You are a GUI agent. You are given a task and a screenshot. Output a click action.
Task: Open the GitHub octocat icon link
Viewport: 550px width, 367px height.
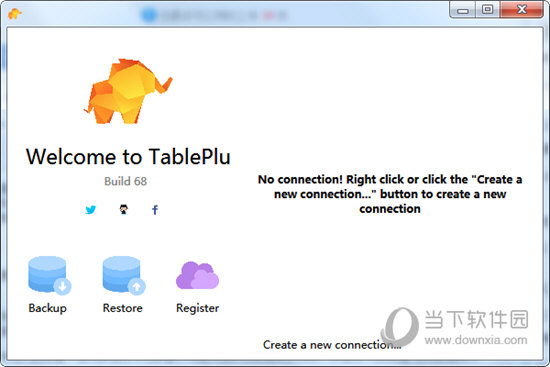123,209
